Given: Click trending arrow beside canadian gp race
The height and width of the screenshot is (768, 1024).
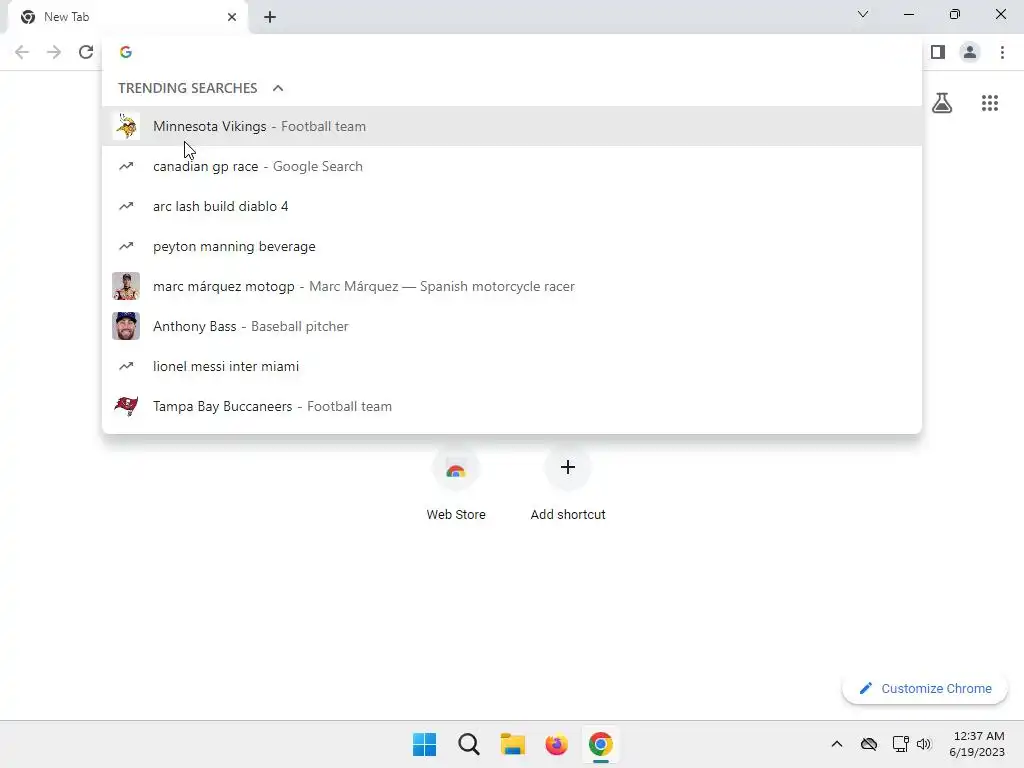Looking at the screenshot, I should coord(126,166).
